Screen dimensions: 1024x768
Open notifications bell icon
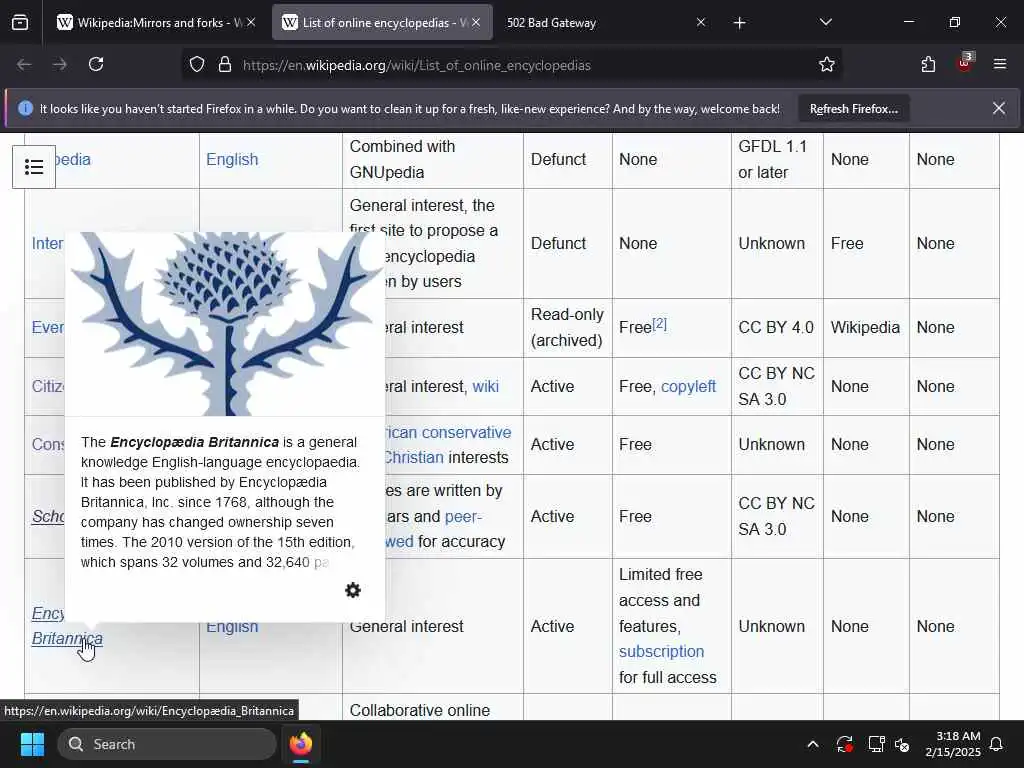coord(997,744)
